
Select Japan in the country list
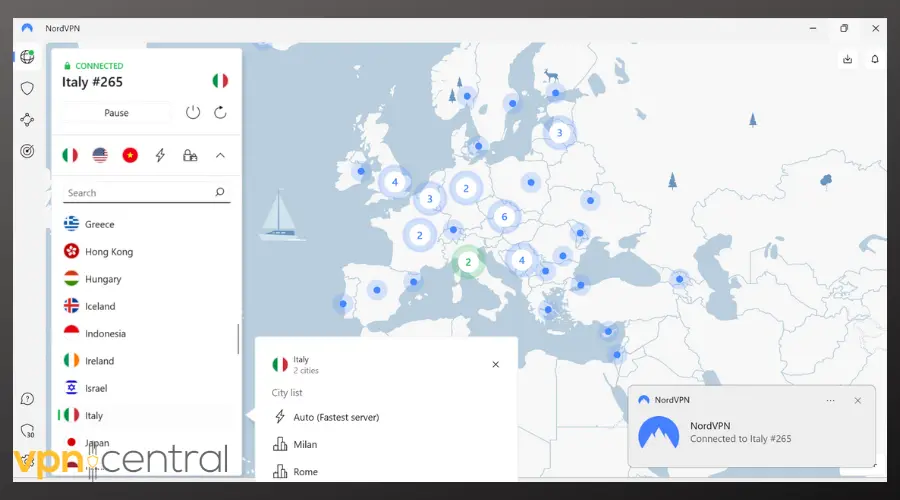(146, 443)
